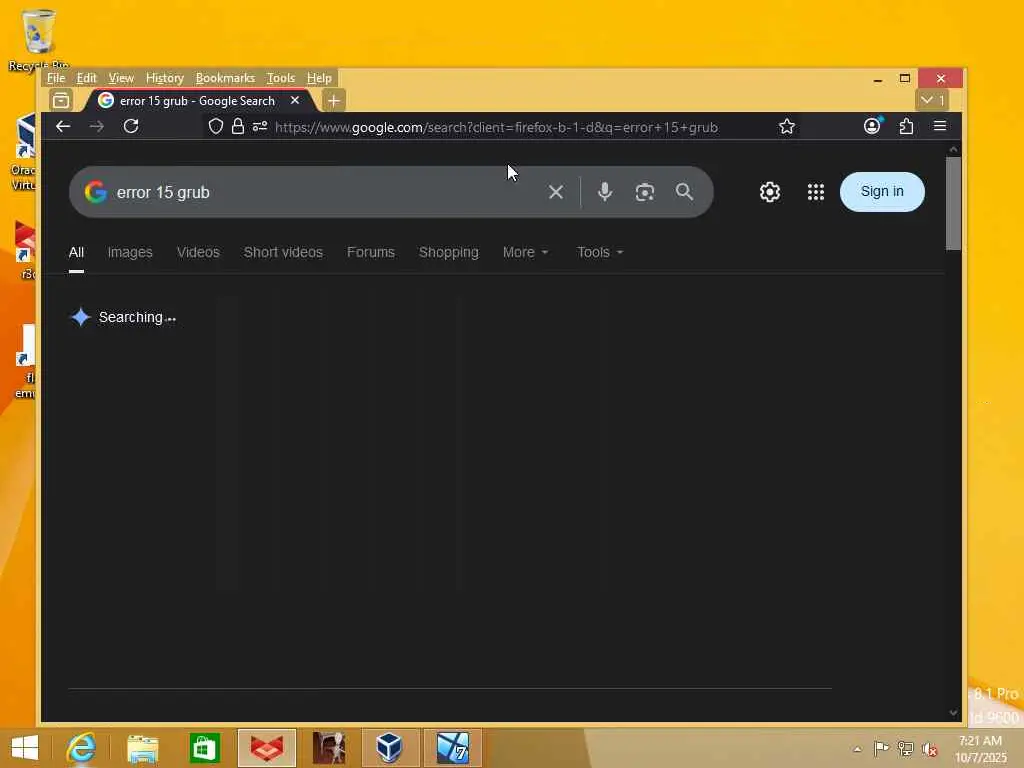1024x768 pixels.
Task: Open the VirtualBox cube taskbar icon
Action: [x=389, y=748]
